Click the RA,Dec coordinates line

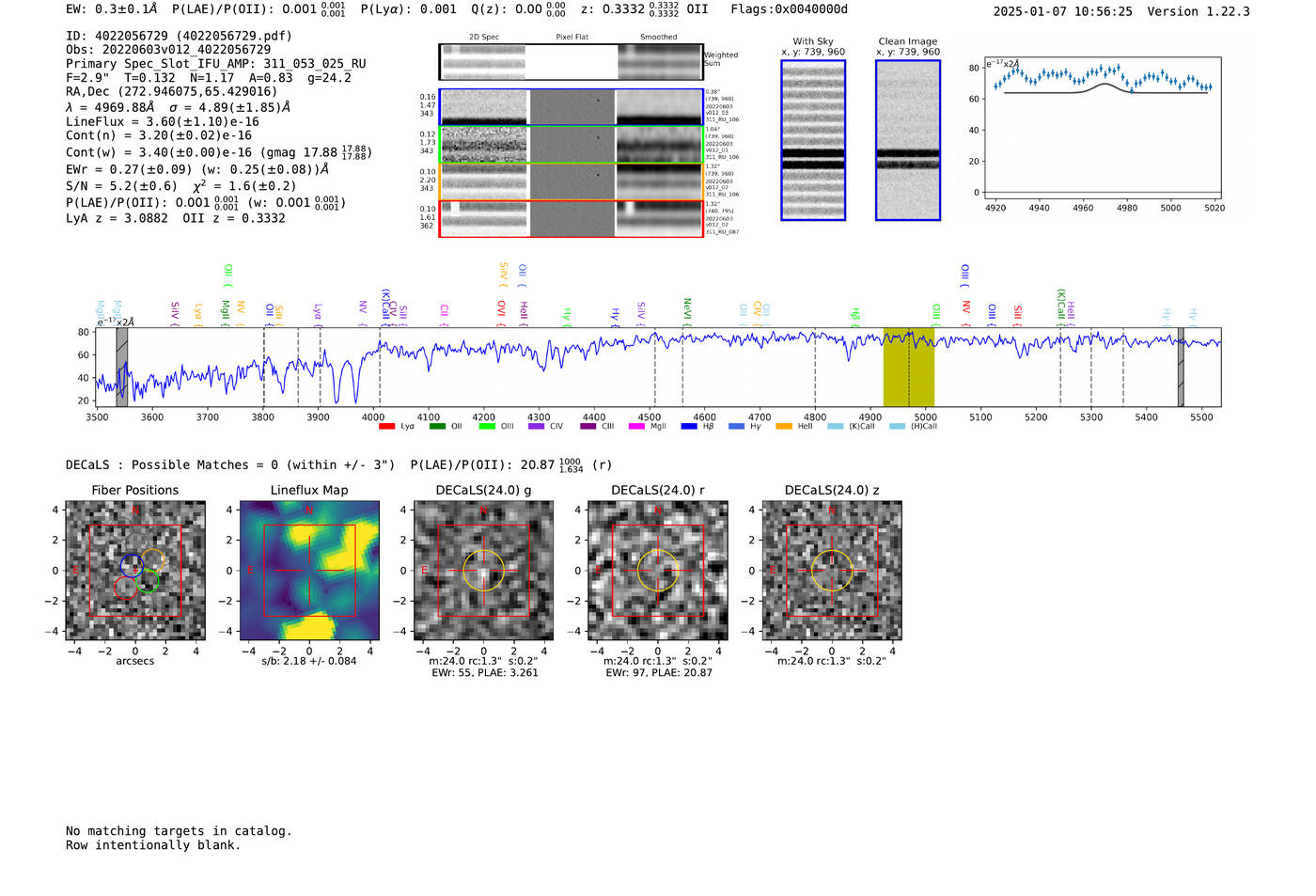click(172, 92)
